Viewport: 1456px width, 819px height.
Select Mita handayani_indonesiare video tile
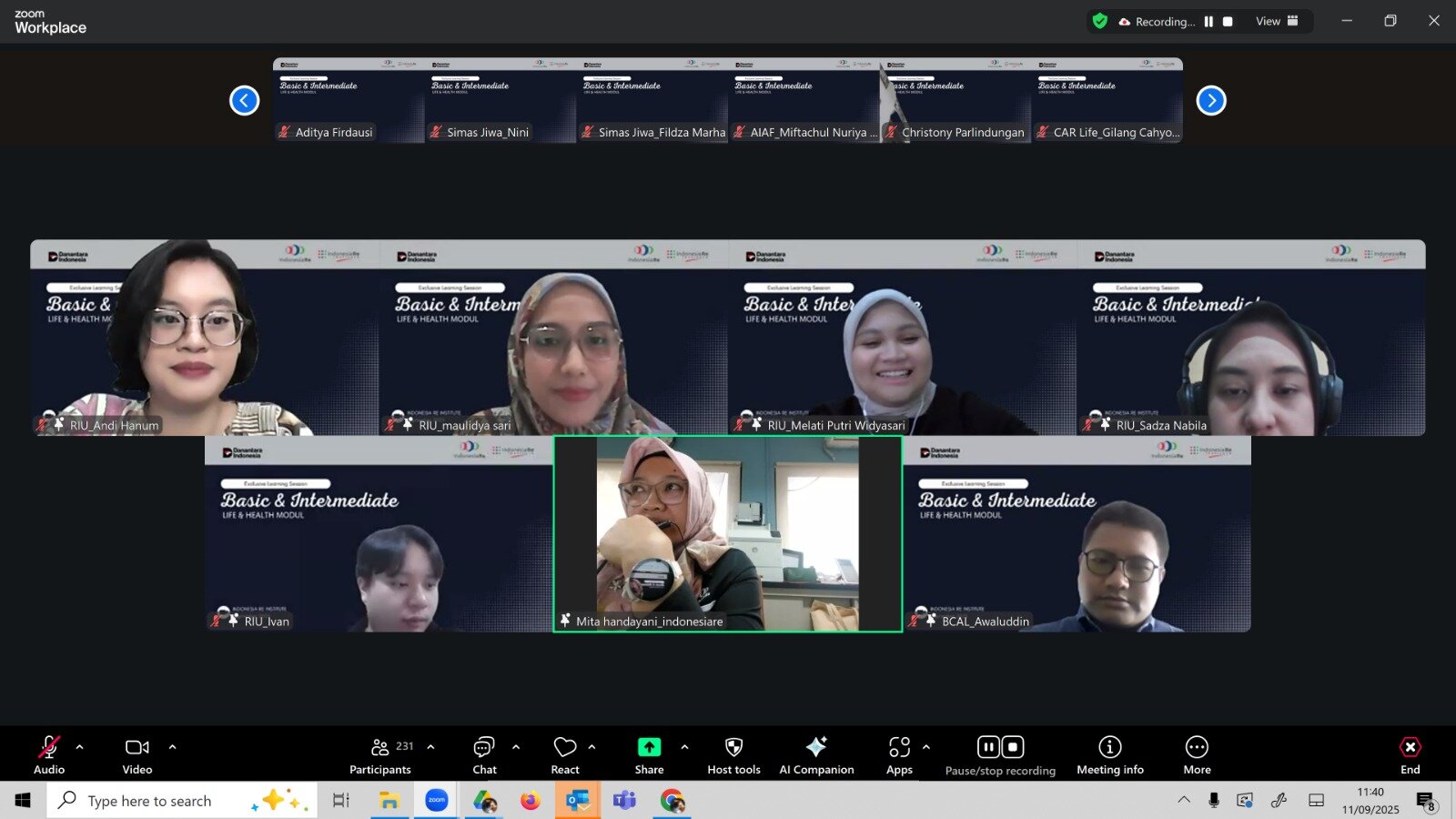click(727, 534)
